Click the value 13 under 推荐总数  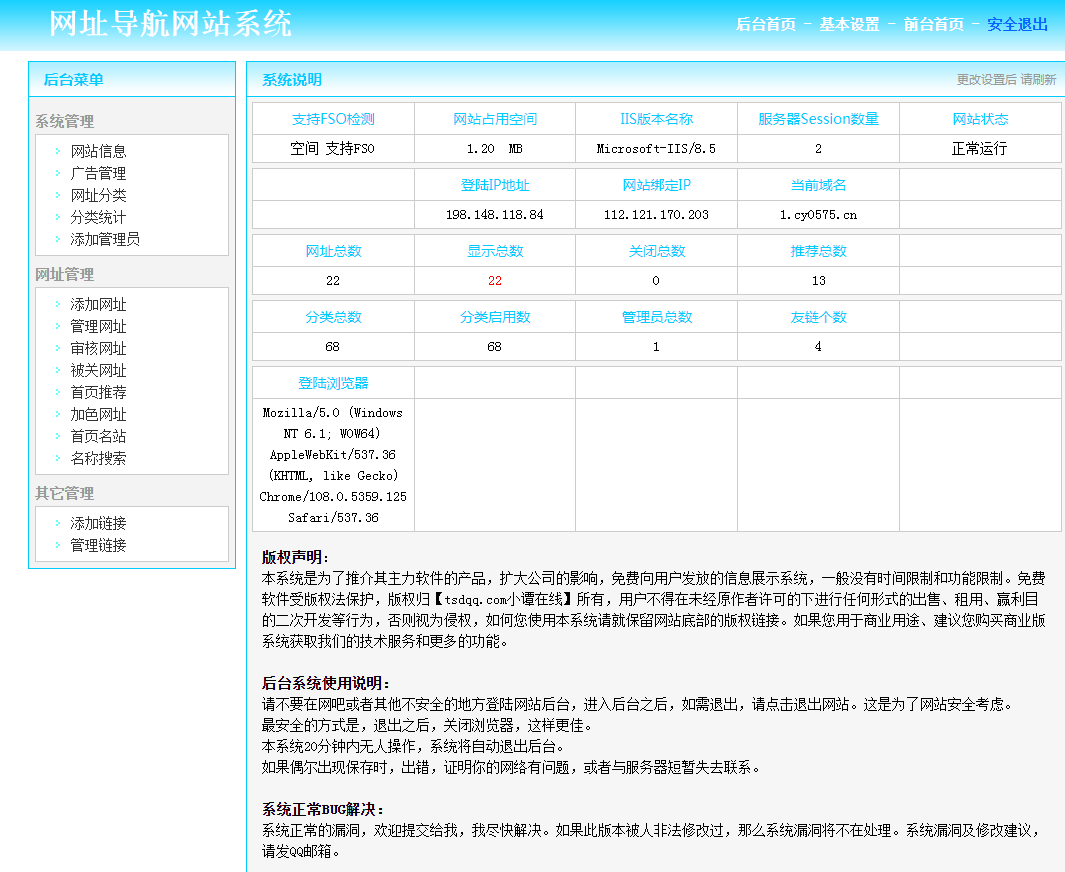(818, 280)
